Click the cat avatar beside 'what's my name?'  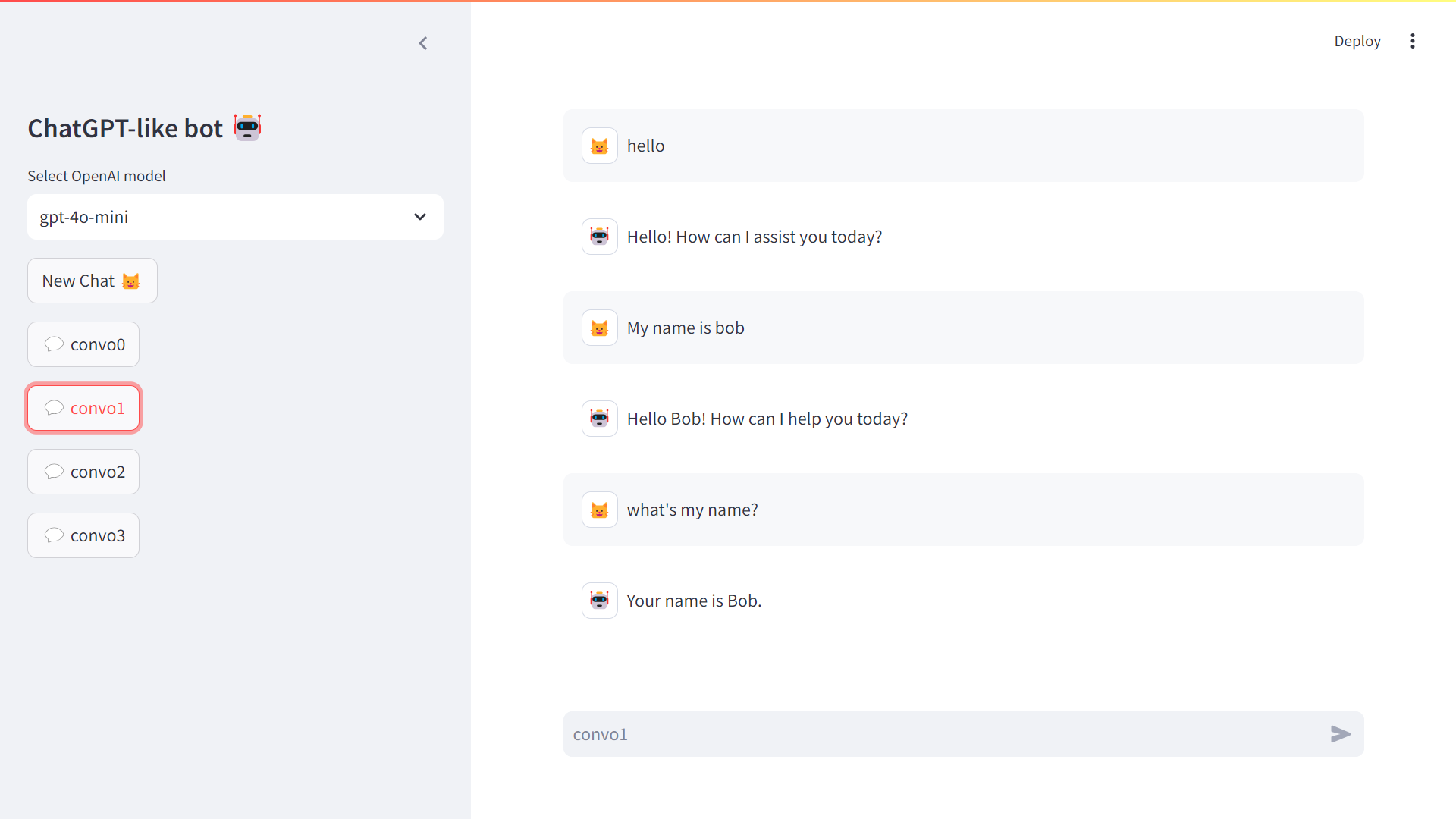point(600,510)
